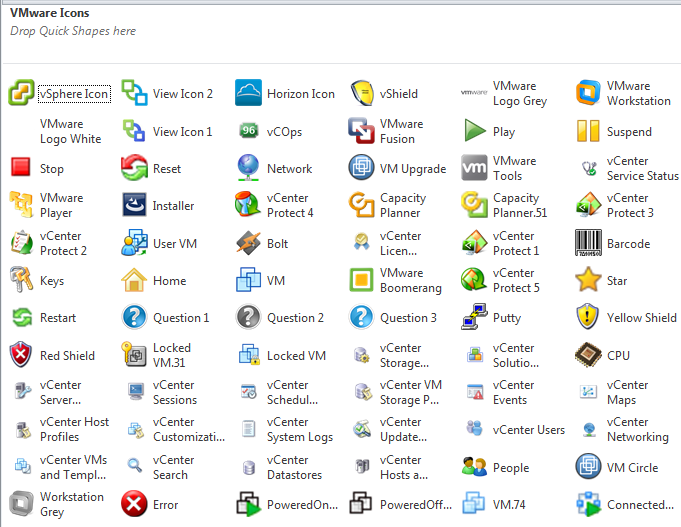The width and height of the screenshot is (681, 527).
Task: Select the vSphere Icon shape
Action: [x=21, y=93]
